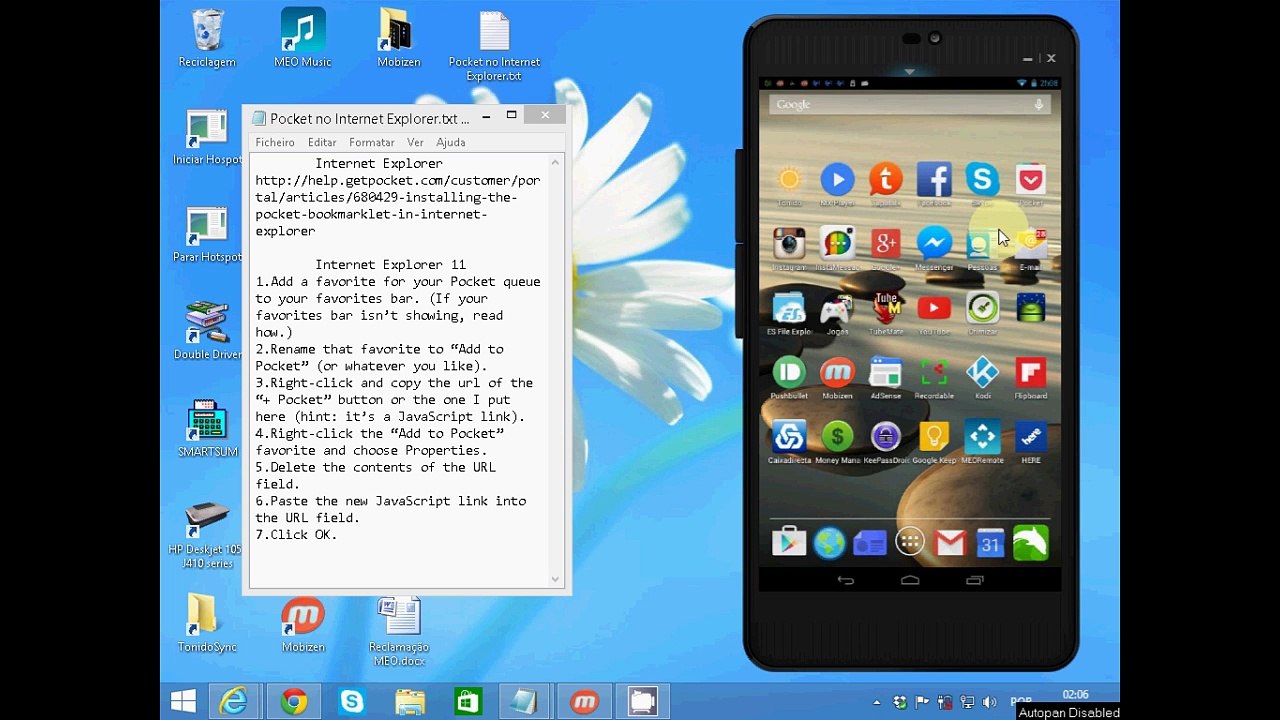
Task: Tap the Caixadirecta banking app
Action: 789,436
